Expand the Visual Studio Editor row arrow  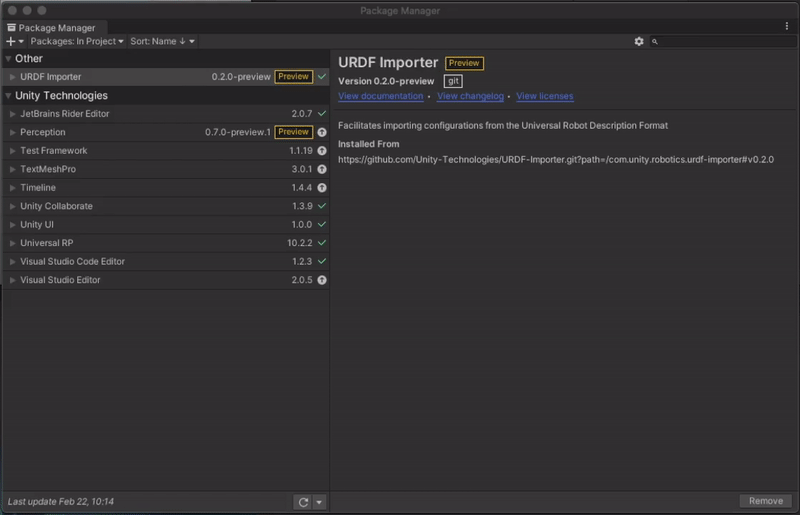coord(12,280)
